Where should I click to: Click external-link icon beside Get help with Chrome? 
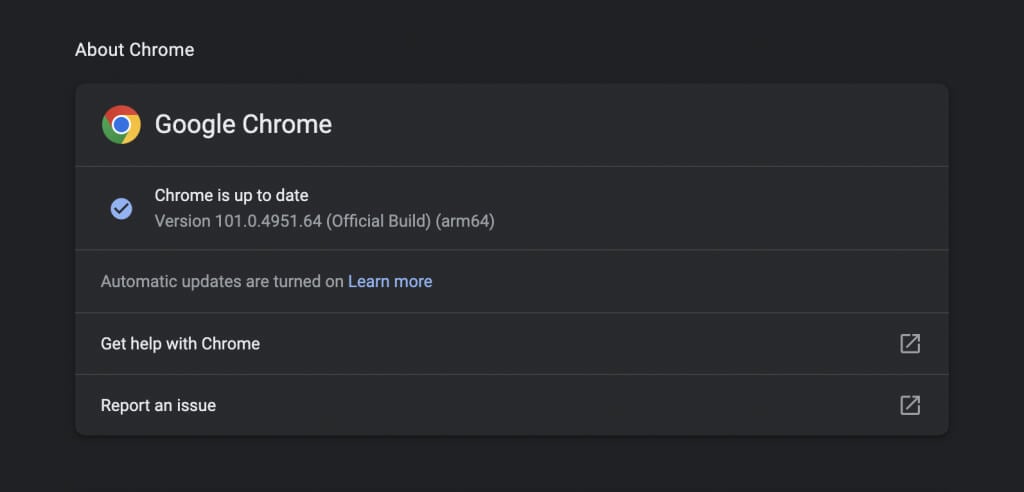(910, 343)
